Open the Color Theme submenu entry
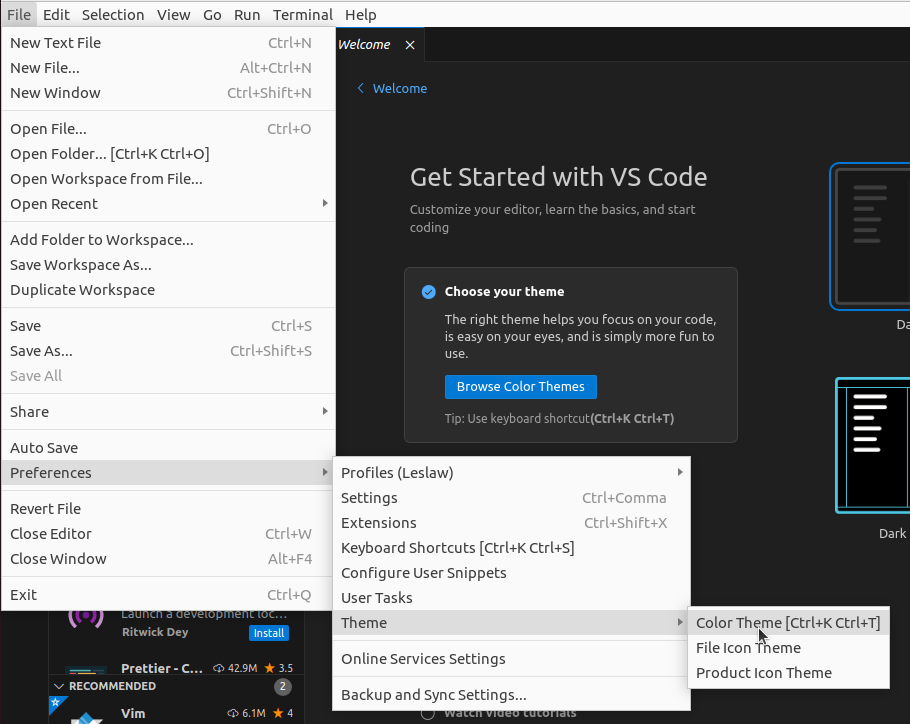The image size is (910, 724). pos(788,622)
